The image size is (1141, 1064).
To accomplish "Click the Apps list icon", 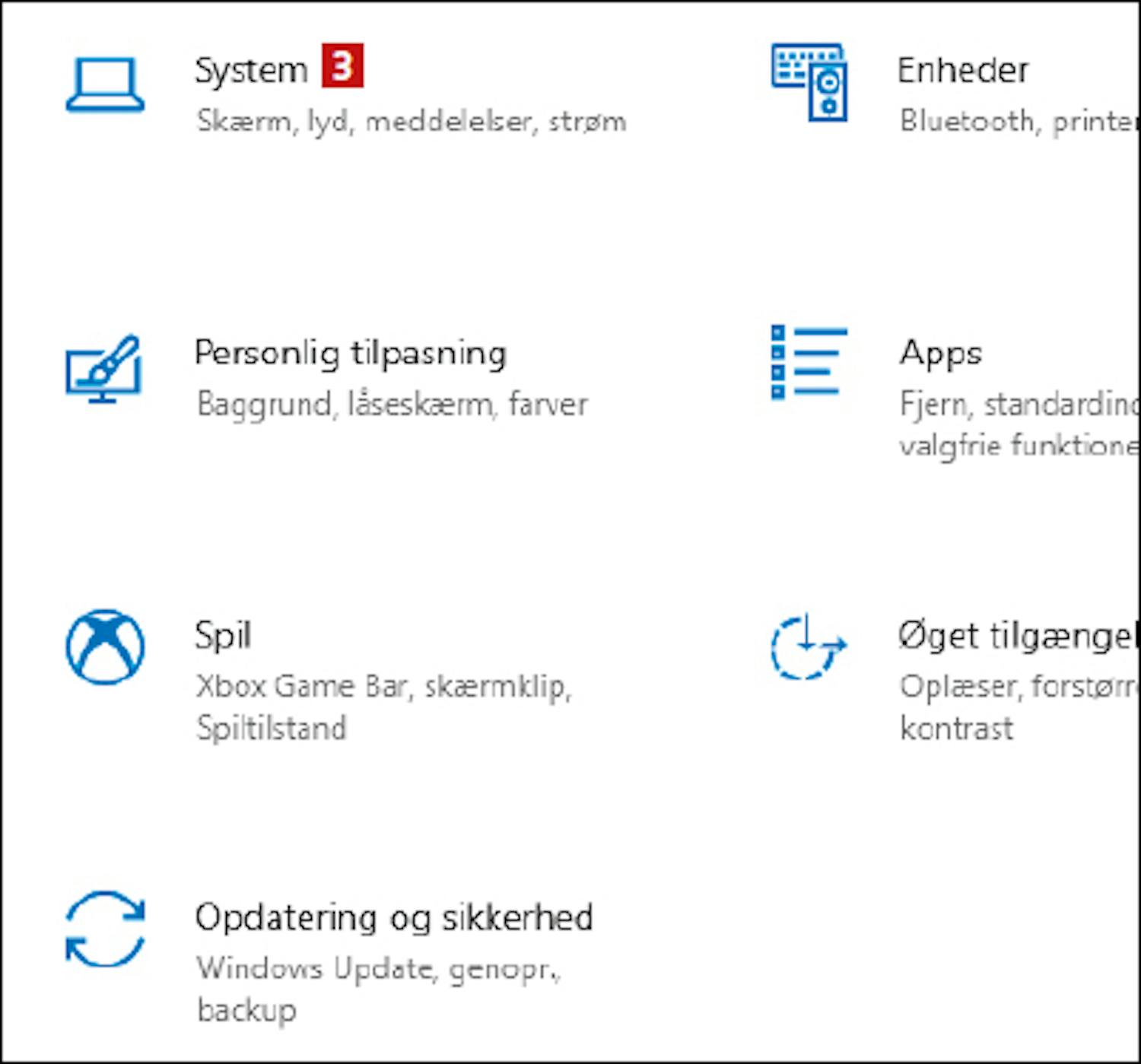I will (809, 363).
